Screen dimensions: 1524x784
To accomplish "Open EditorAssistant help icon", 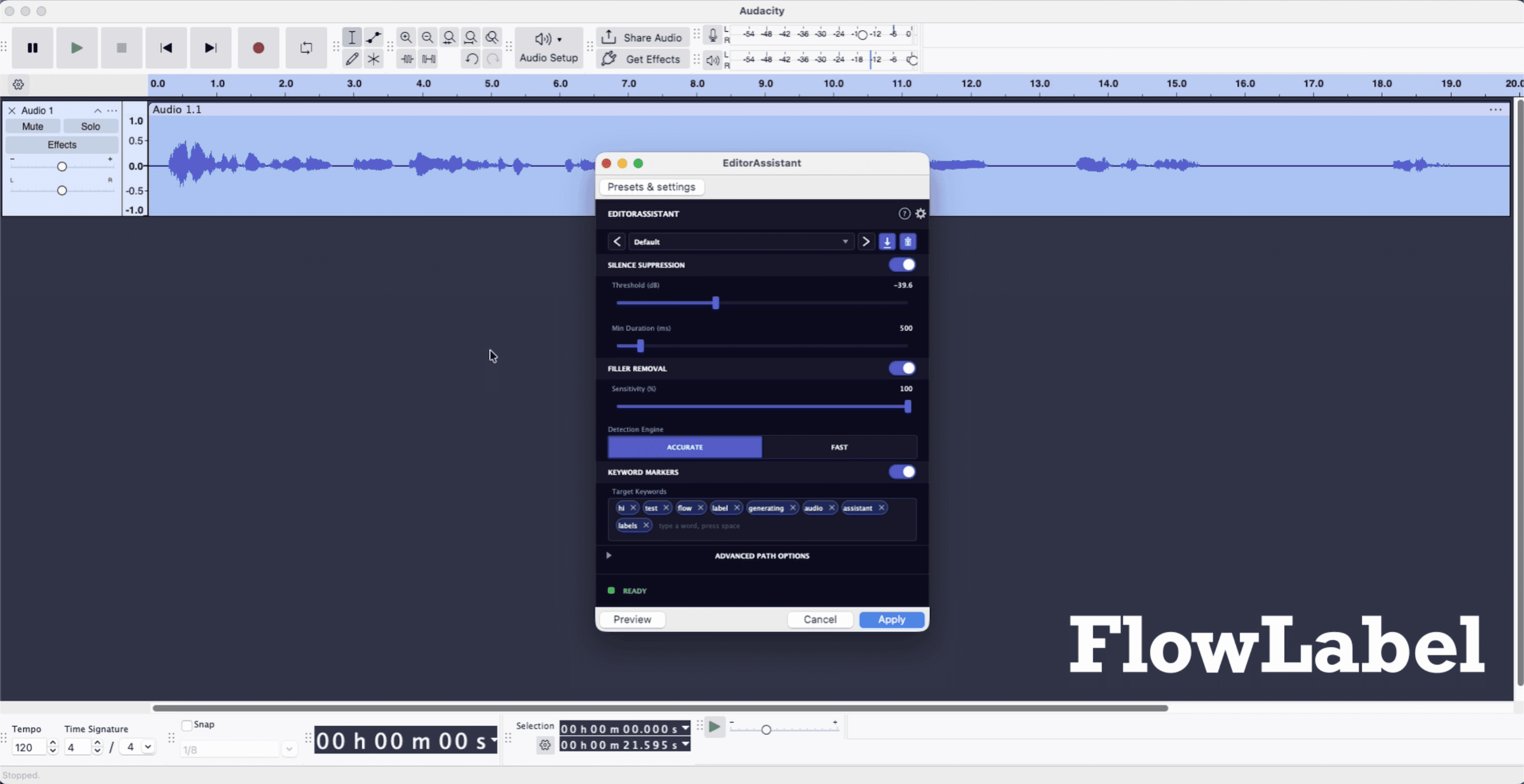I will 904,214.
